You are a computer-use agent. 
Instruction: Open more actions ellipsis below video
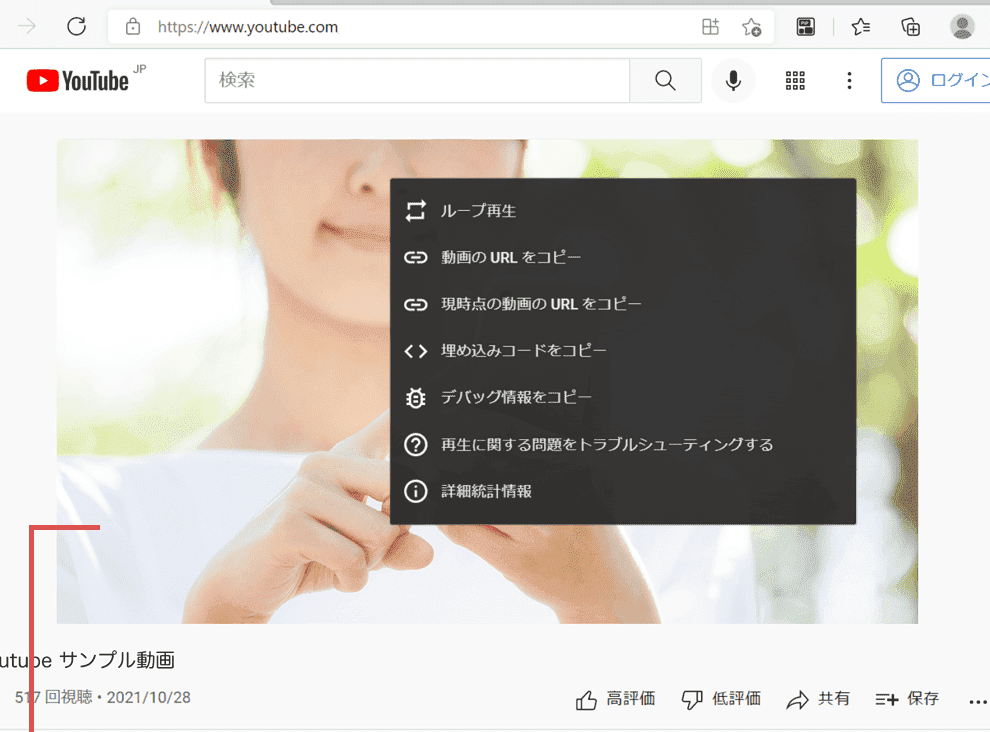click(978, 701)
